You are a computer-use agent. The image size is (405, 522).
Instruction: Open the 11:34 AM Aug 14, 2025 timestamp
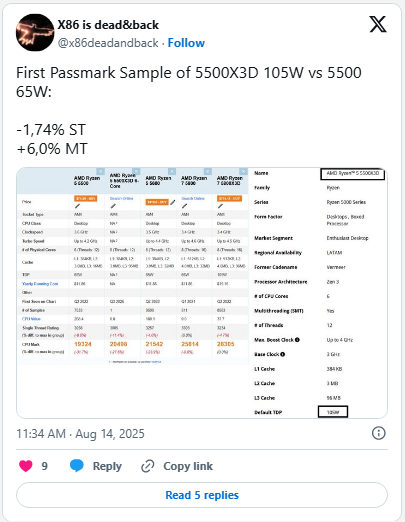tap(80, 434)
